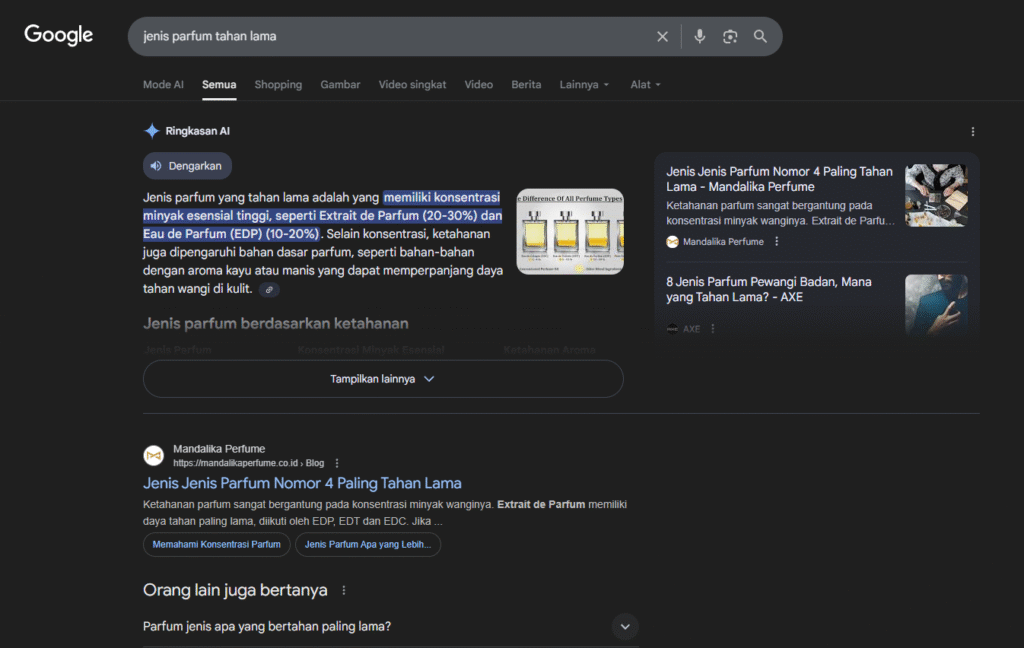Open search by image (Lens) icon

point(730,36)
